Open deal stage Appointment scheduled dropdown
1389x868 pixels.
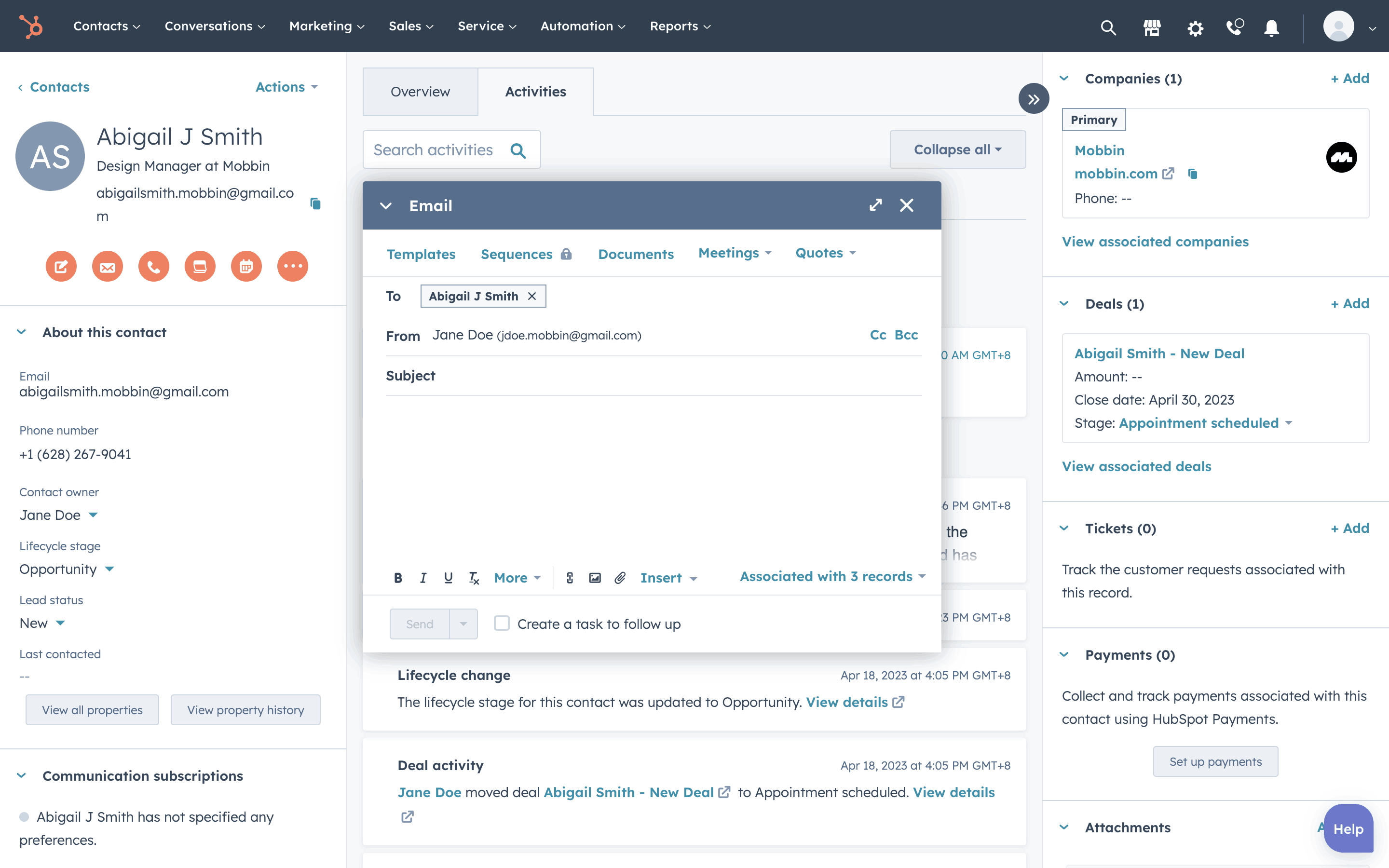point(1205,423)
